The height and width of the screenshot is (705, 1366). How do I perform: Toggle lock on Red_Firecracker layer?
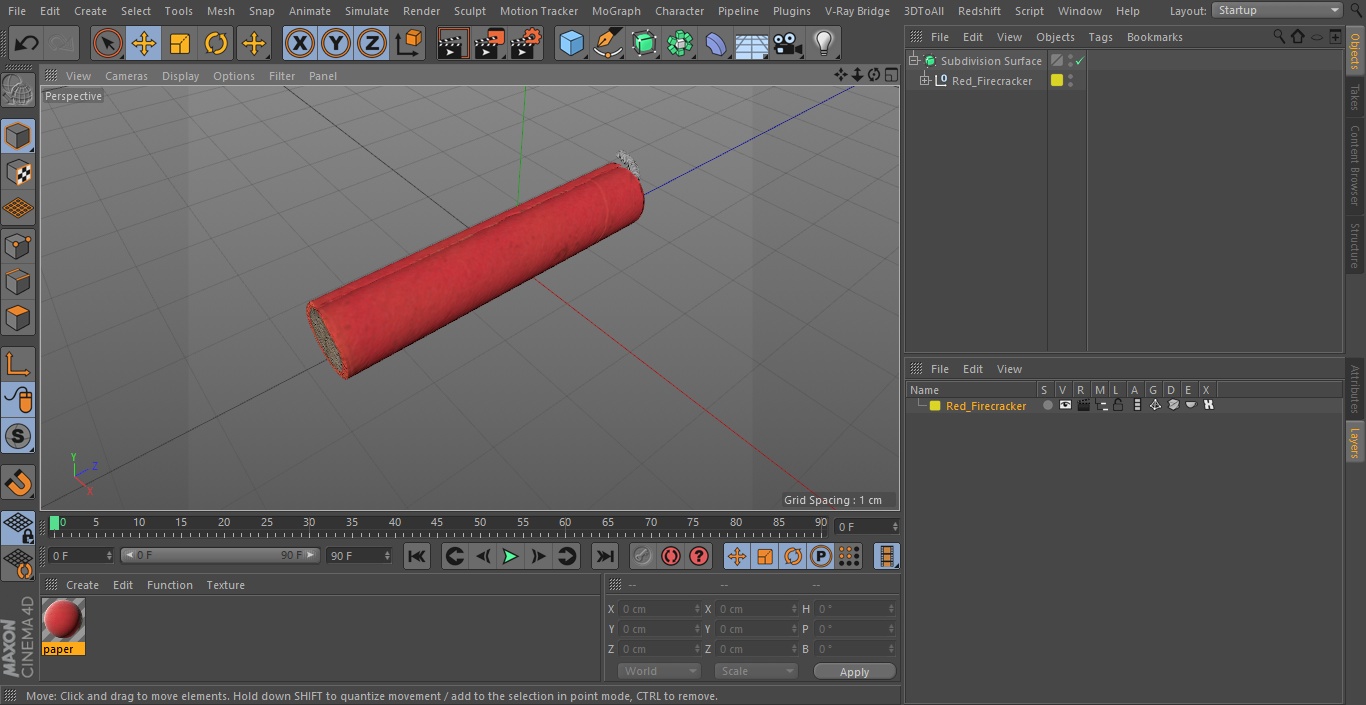click(1118, 405)
